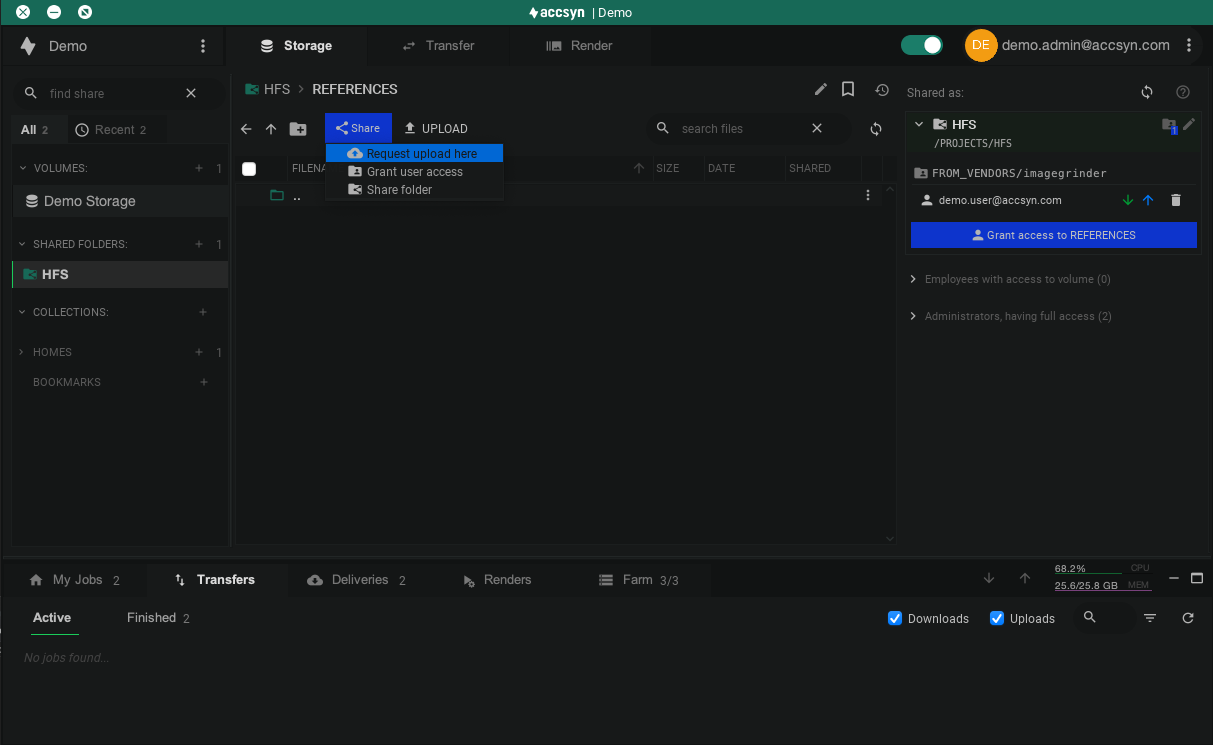Uncheck the Downloads checkbox

895,618
